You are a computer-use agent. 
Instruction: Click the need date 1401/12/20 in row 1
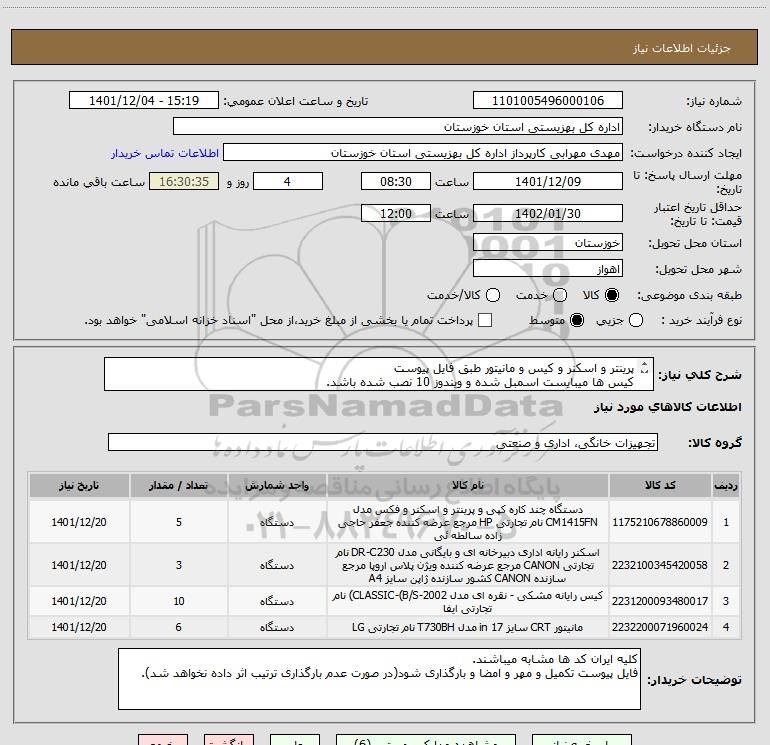click(79, 523)
